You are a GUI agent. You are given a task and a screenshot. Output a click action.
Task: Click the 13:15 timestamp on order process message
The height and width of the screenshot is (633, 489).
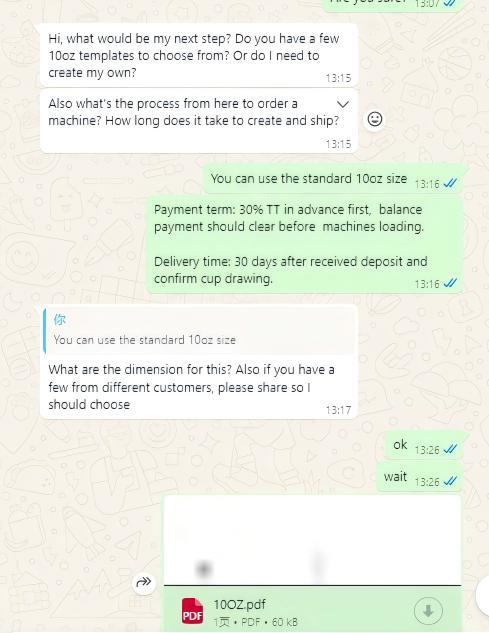tap(338, 144)
